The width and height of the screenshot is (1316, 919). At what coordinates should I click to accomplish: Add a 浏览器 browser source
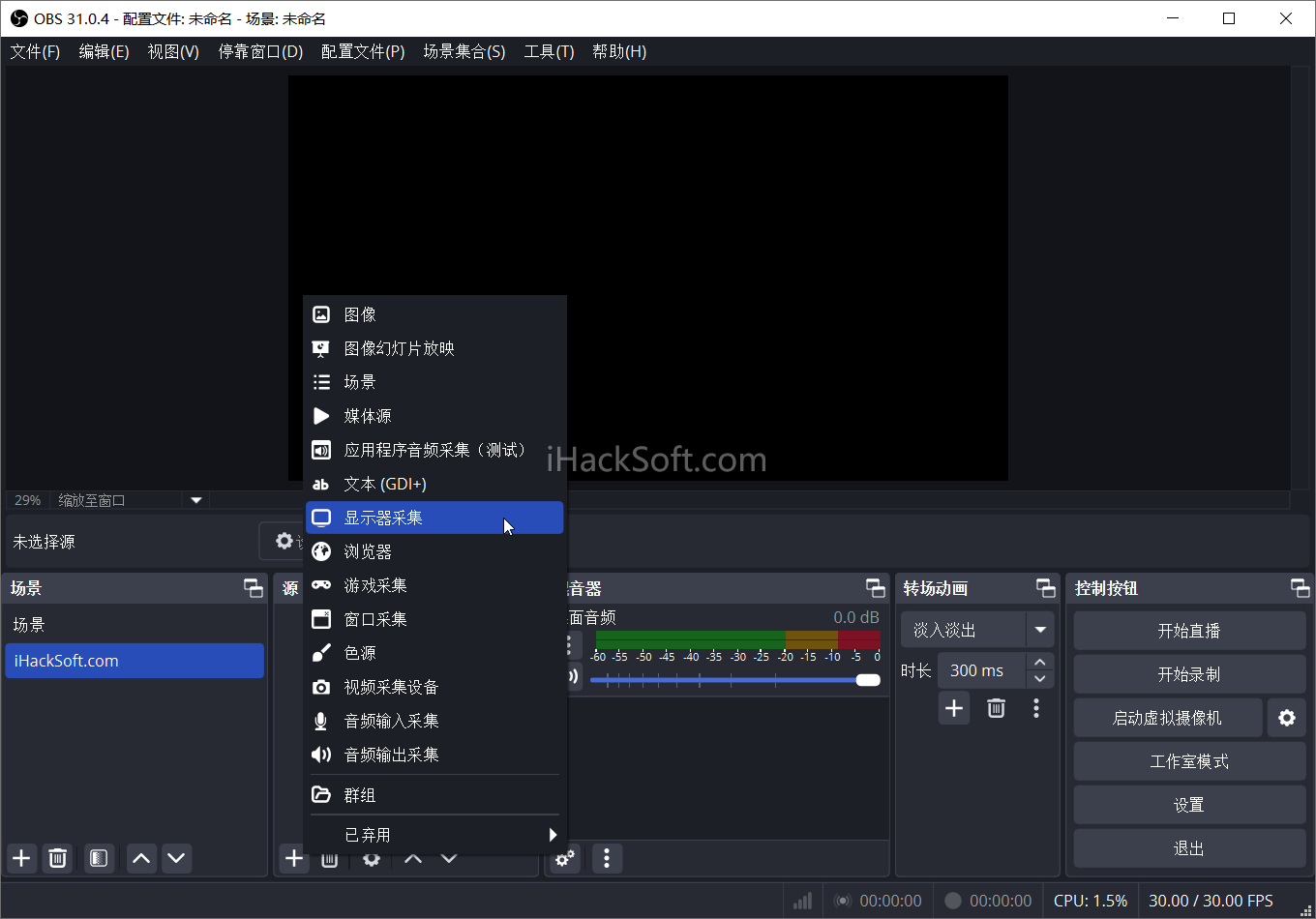434,551
